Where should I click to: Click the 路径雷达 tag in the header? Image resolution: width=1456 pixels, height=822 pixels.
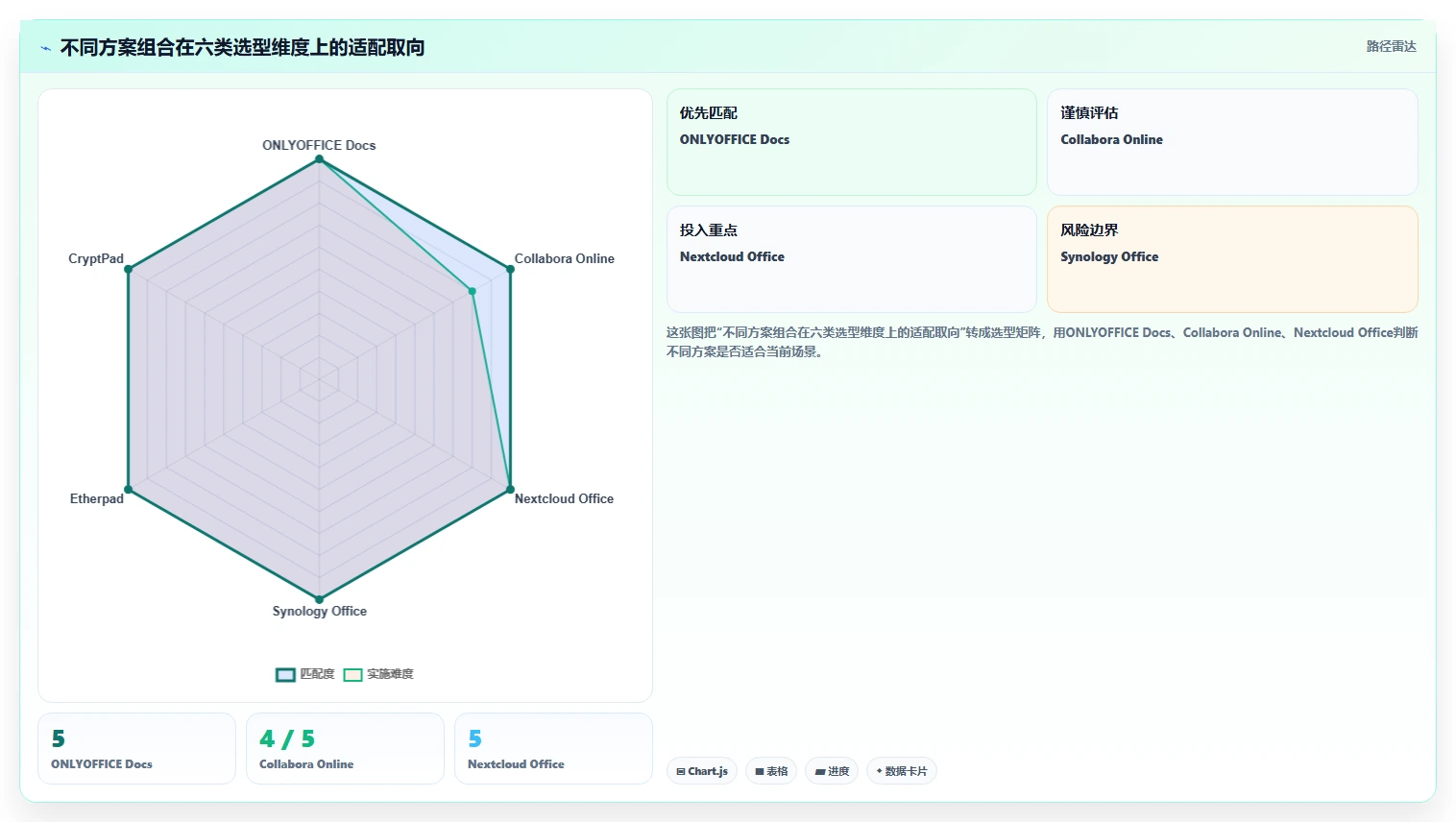coord(1391,46)
